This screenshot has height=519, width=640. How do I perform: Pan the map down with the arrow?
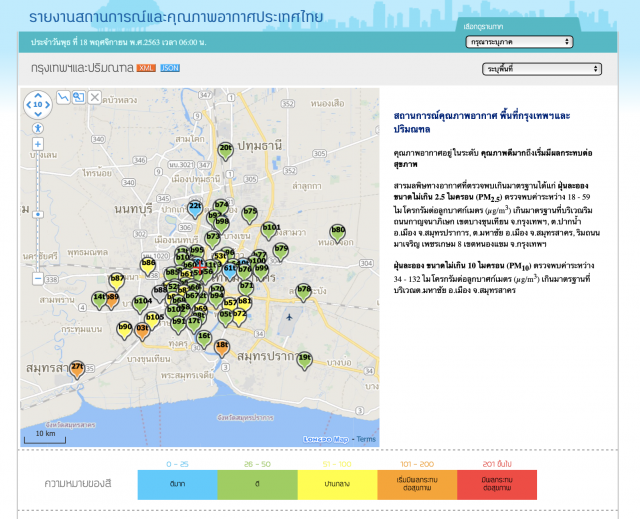pyautogui.click(x=38, y=114)
